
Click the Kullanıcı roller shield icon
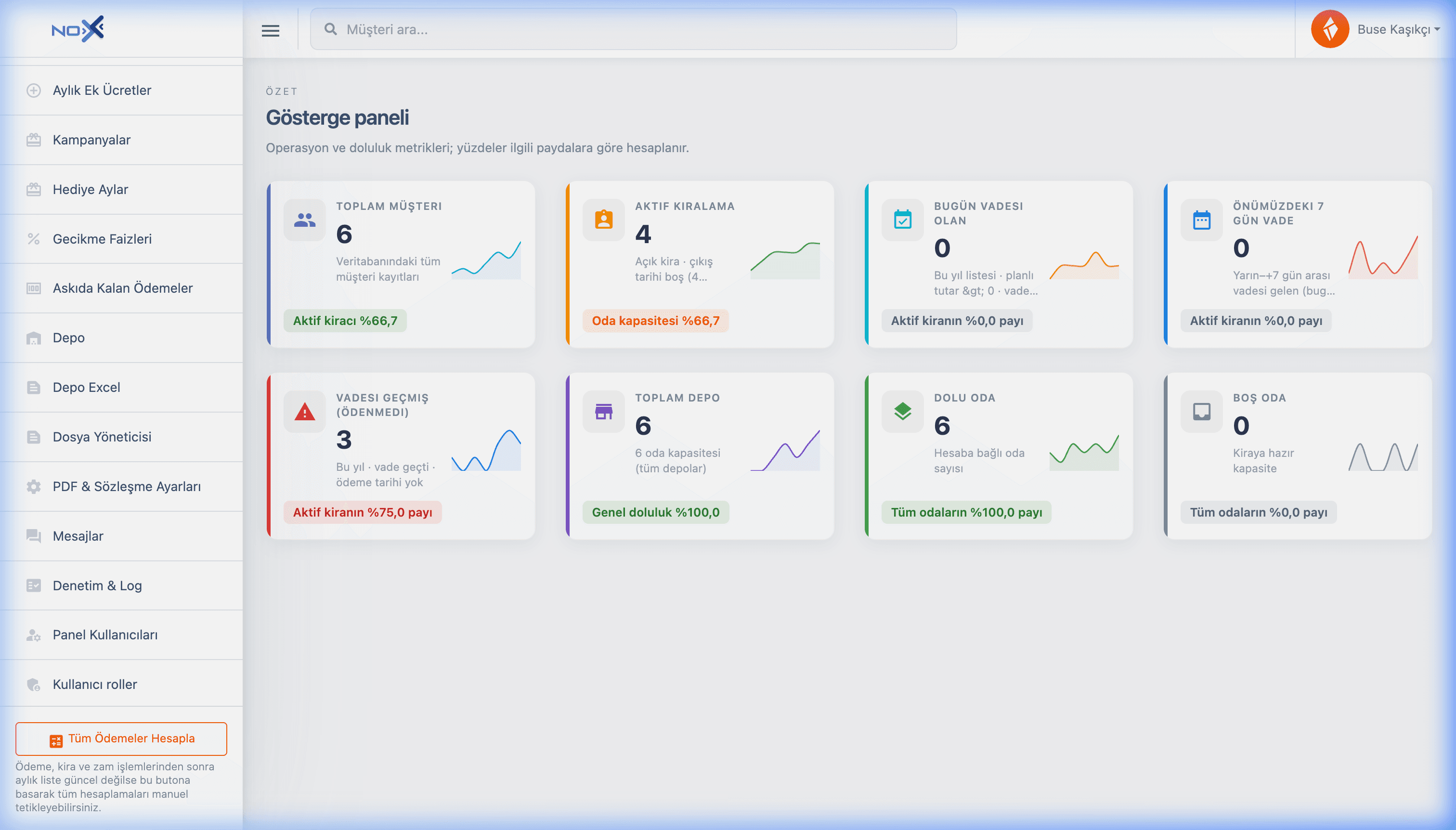coord(34,684)
